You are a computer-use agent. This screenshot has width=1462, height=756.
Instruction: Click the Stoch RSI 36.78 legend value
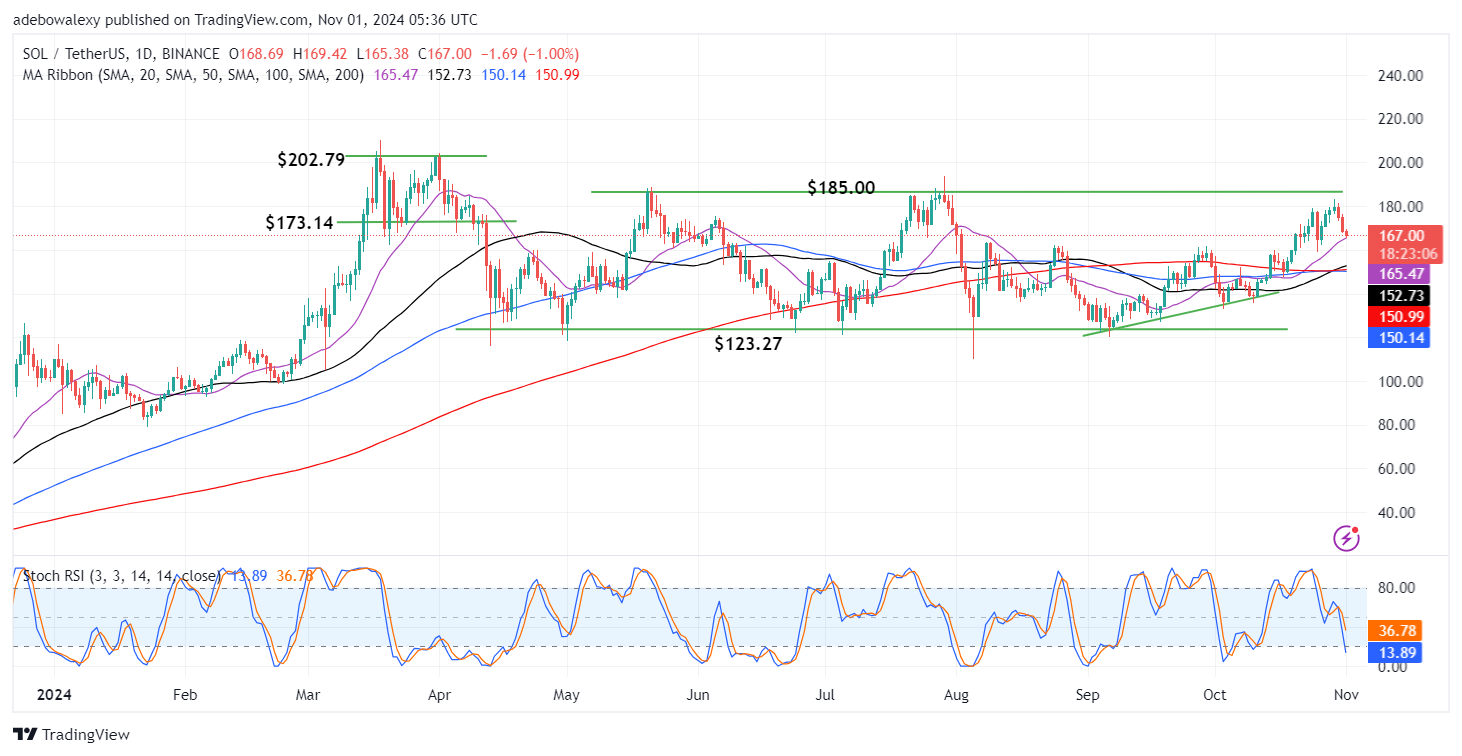click(x=294, y=576)
